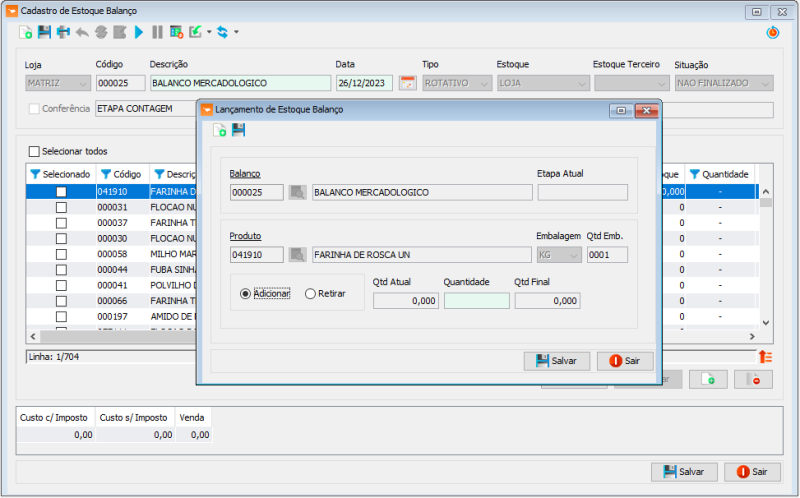Click code cell 000030 in the grid
Screen dimensions: 800x498
pos(122,238)
